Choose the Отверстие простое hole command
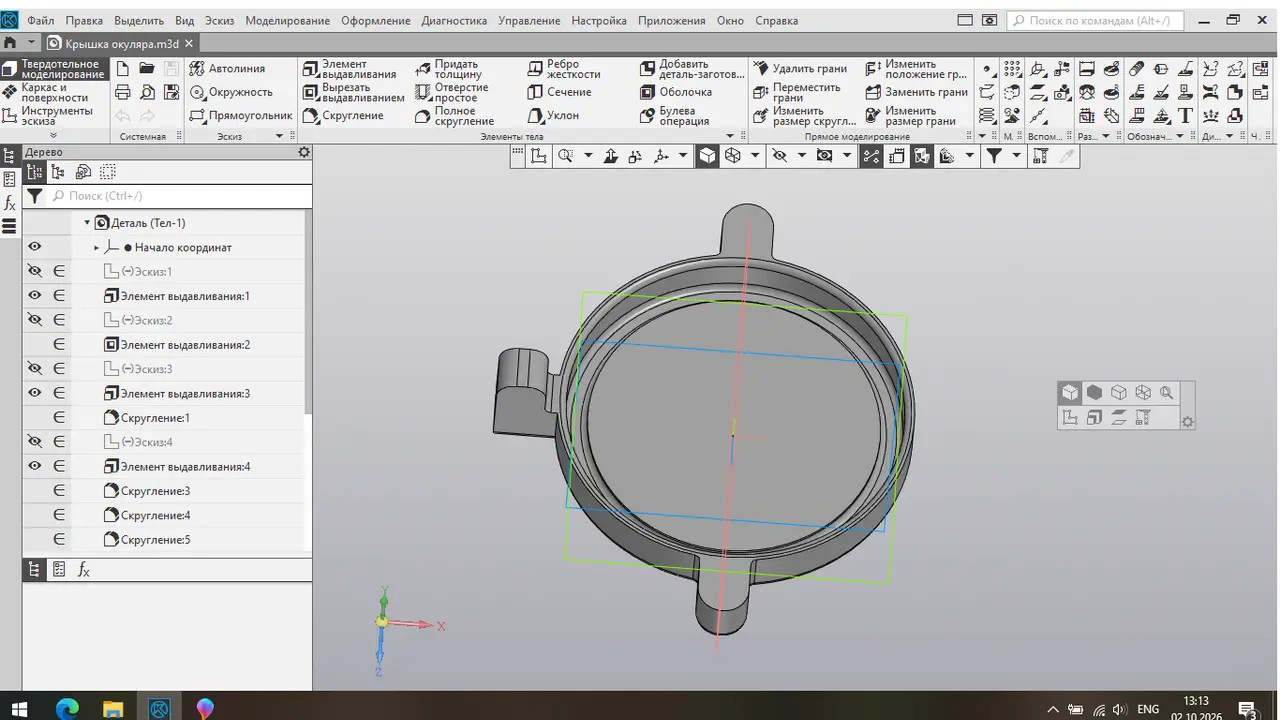1280x720 pixels. 452,92
